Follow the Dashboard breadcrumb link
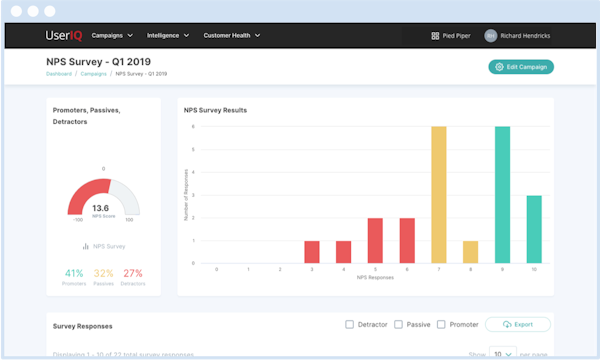The image size is (600, 360). pos(59,74)
